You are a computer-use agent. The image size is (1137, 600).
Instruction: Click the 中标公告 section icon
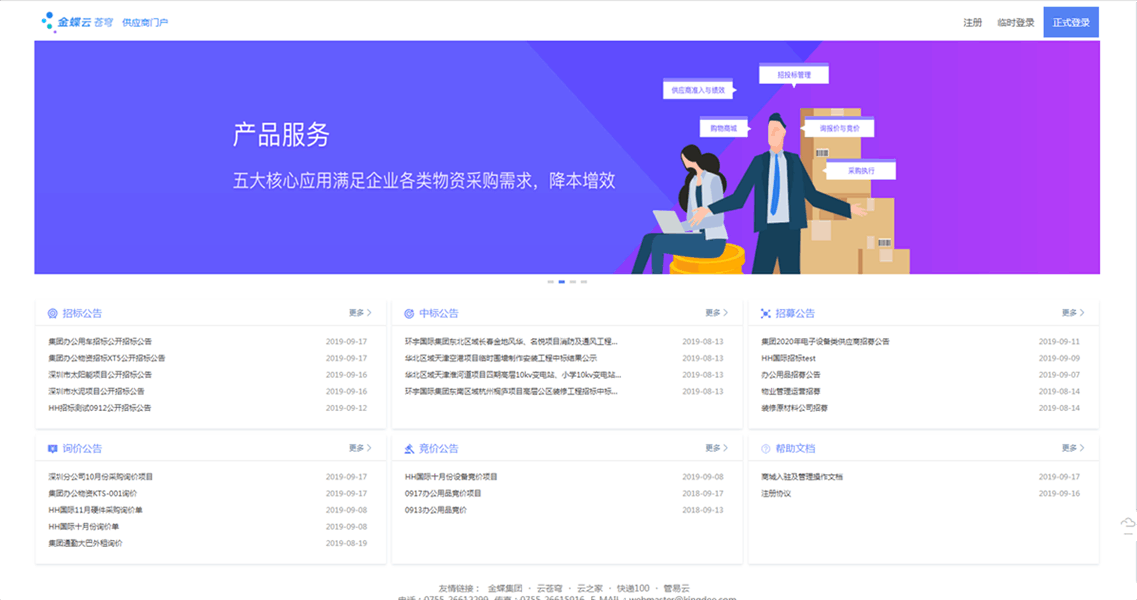point(409,313)
